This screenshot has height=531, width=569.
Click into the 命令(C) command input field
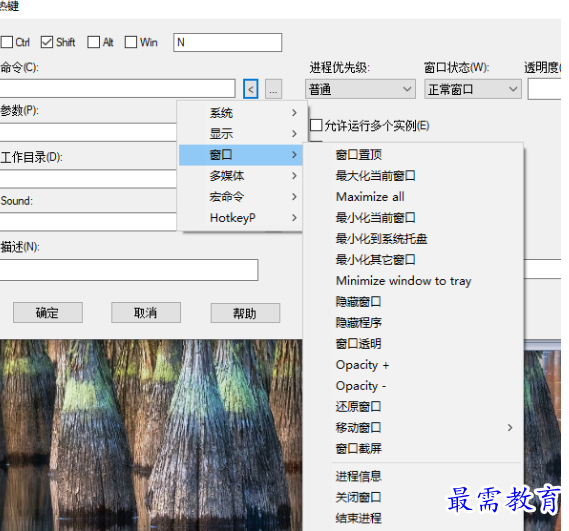(x=117, y=88)
